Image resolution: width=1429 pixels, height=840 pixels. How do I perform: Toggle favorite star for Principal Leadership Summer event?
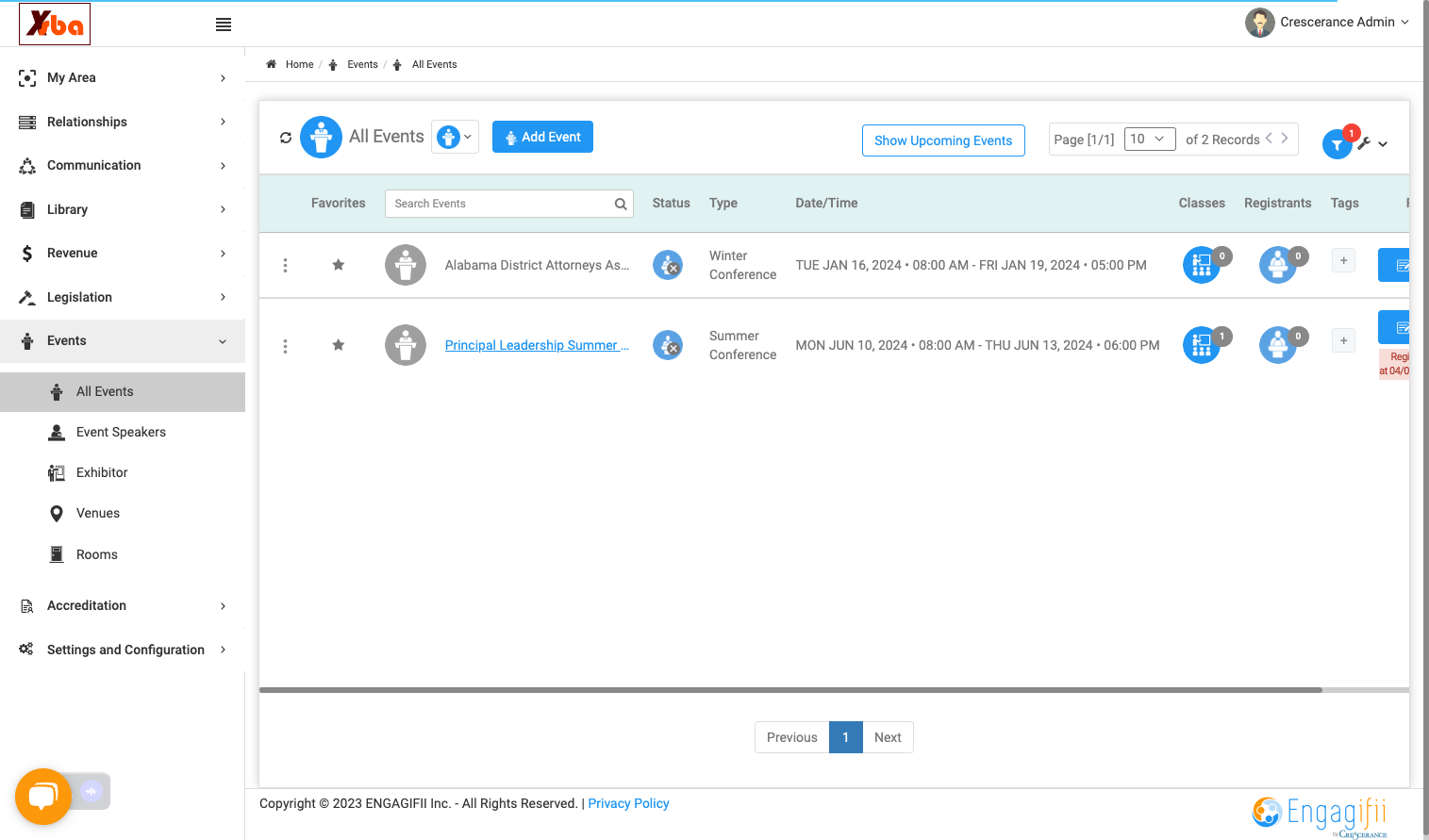[339, 345]
